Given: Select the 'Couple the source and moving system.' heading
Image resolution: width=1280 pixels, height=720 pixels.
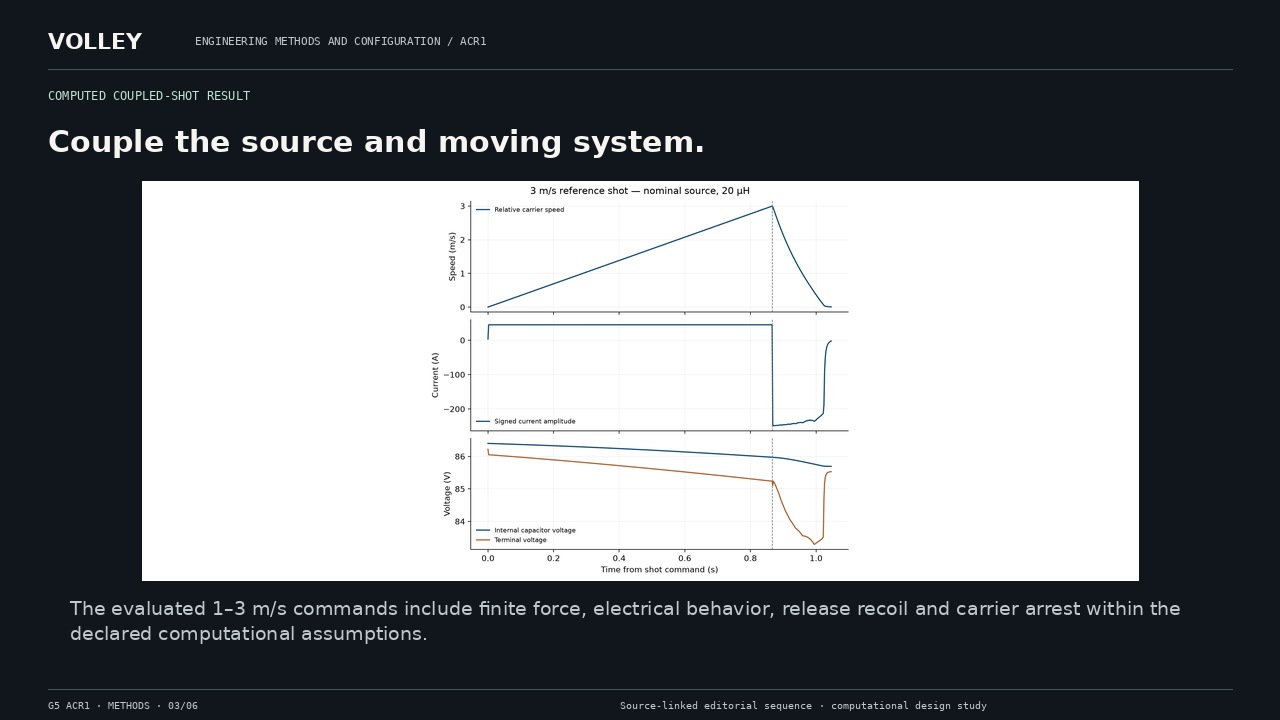Looking at the screenshot, I should pos(376,142).
